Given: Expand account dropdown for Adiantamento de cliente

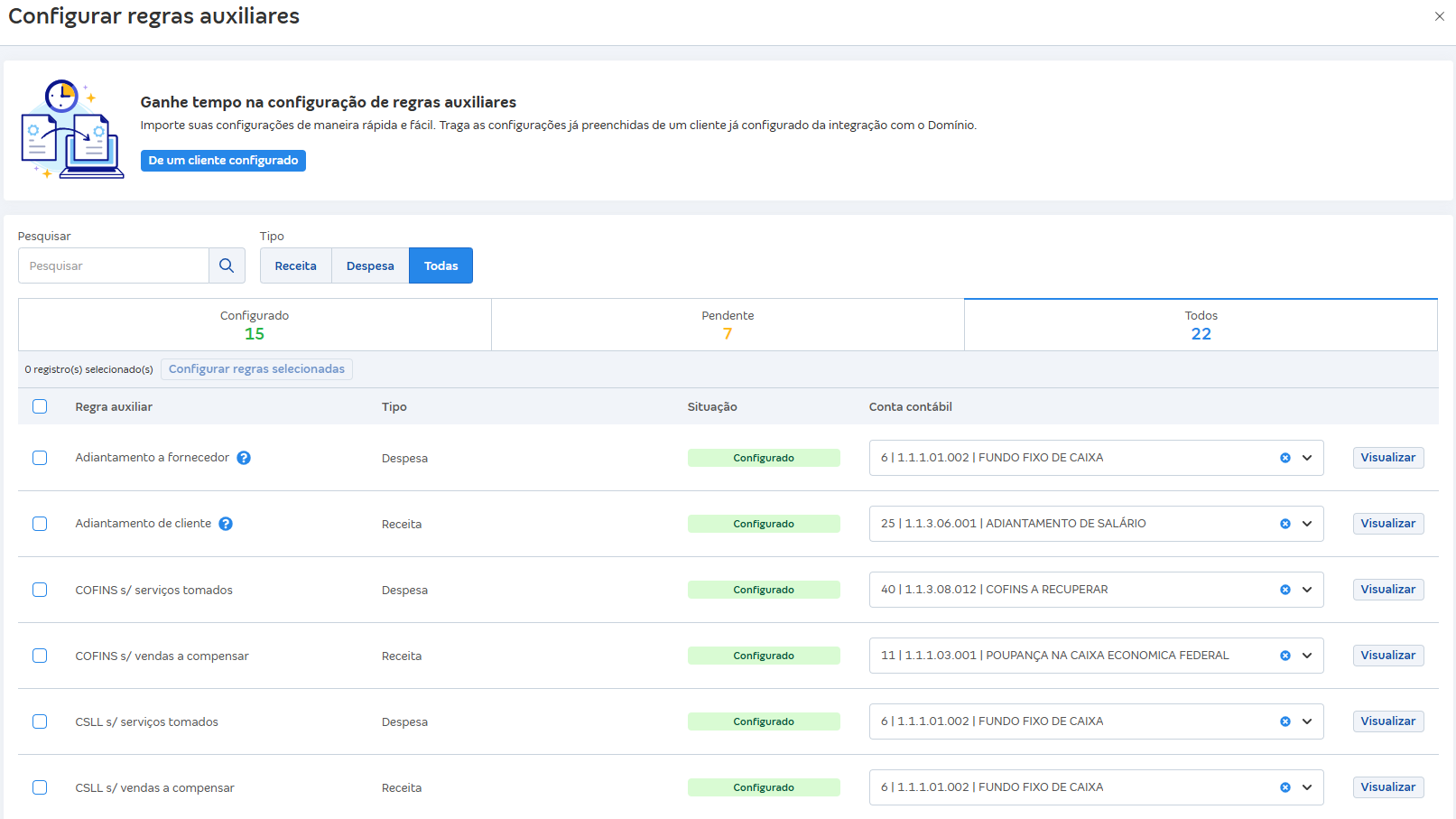Looking at the screenshot, I should point(1307,524).
